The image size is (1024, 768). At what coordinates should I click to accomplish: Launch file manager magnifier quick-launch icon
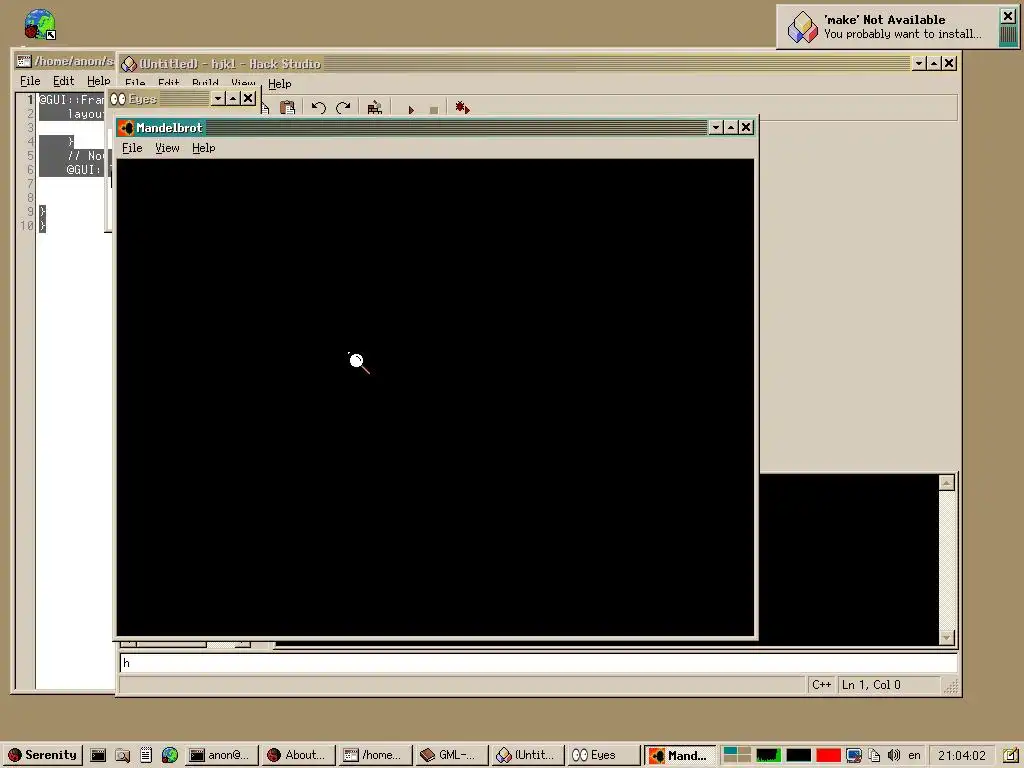coord(122,755)
